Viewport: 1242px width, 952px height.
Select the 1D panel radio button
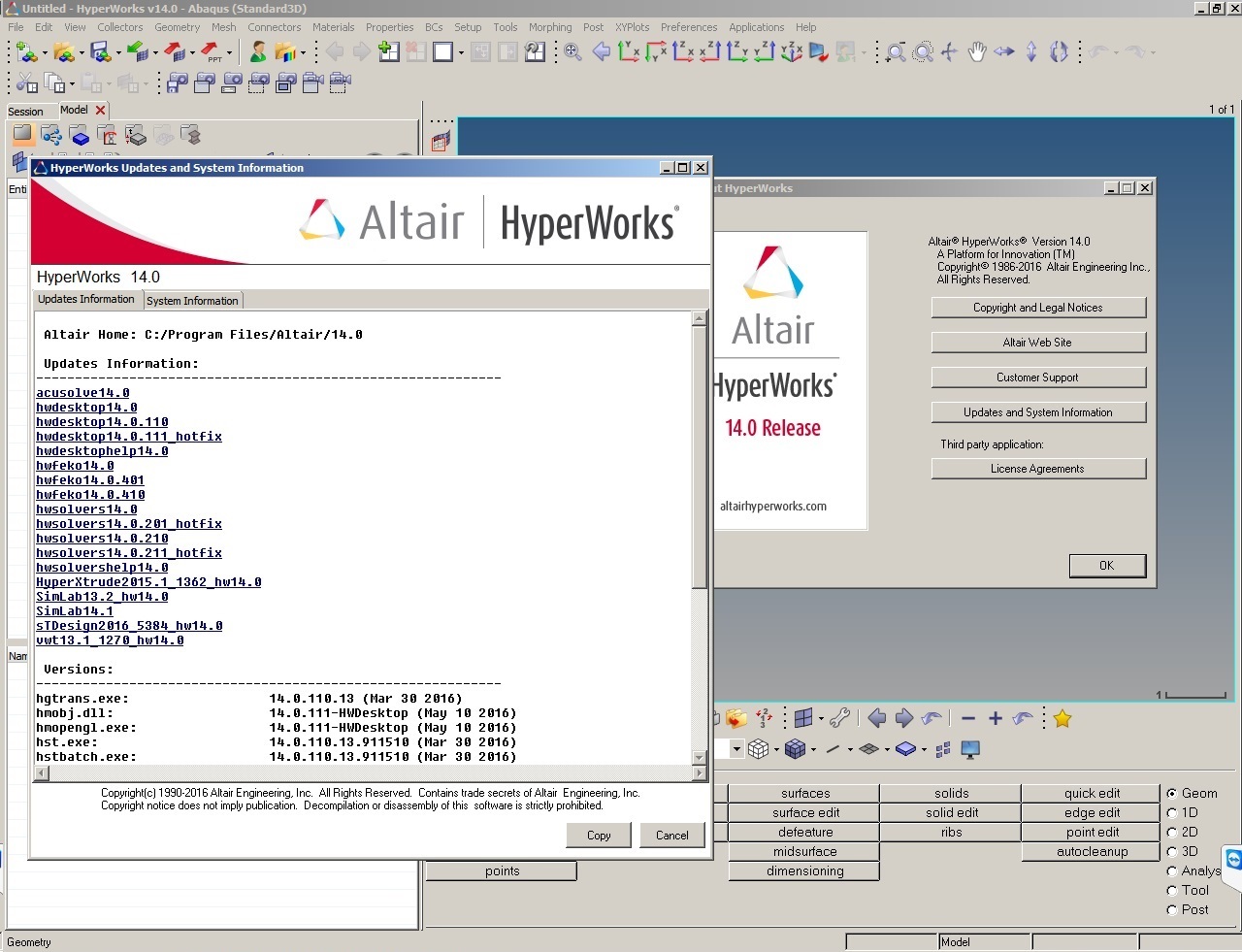tap(1172, 812)
